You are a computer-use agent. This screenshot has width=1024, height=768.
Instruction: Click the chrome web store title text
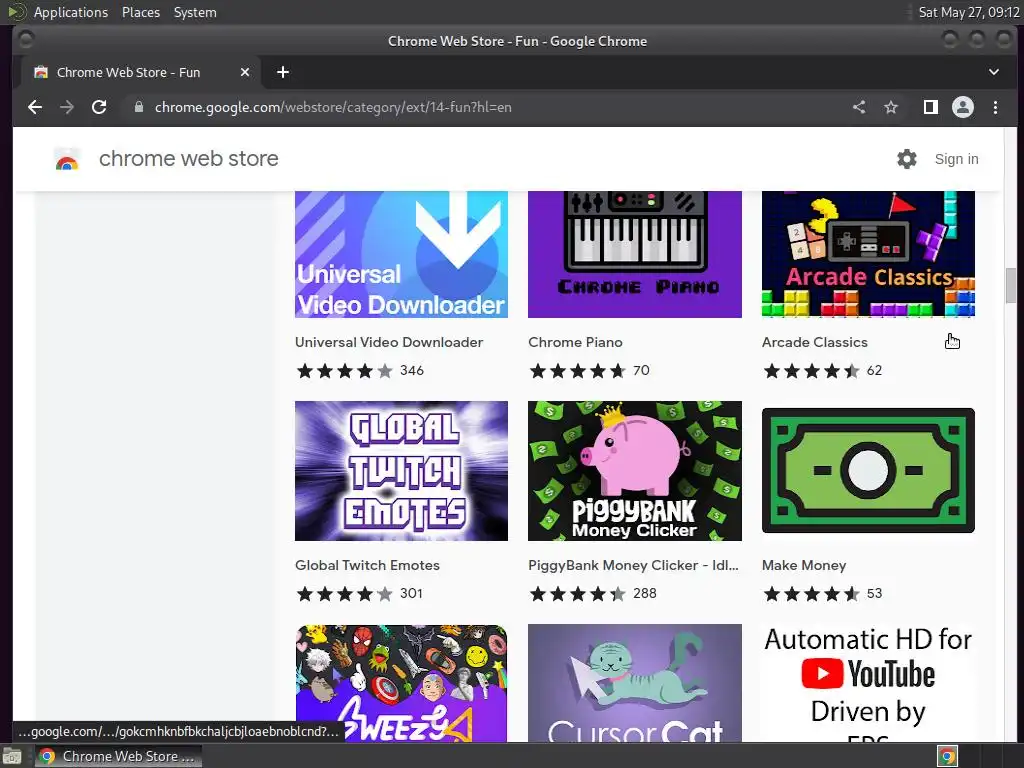coord(189,159)
